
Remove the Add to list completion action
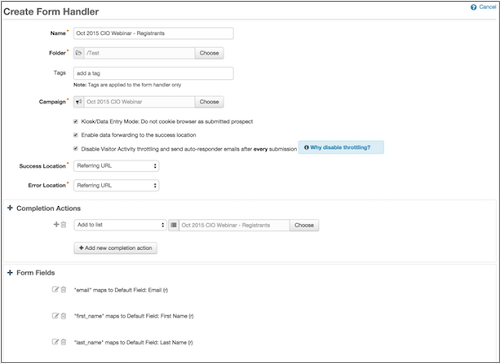tap(63, 225)
